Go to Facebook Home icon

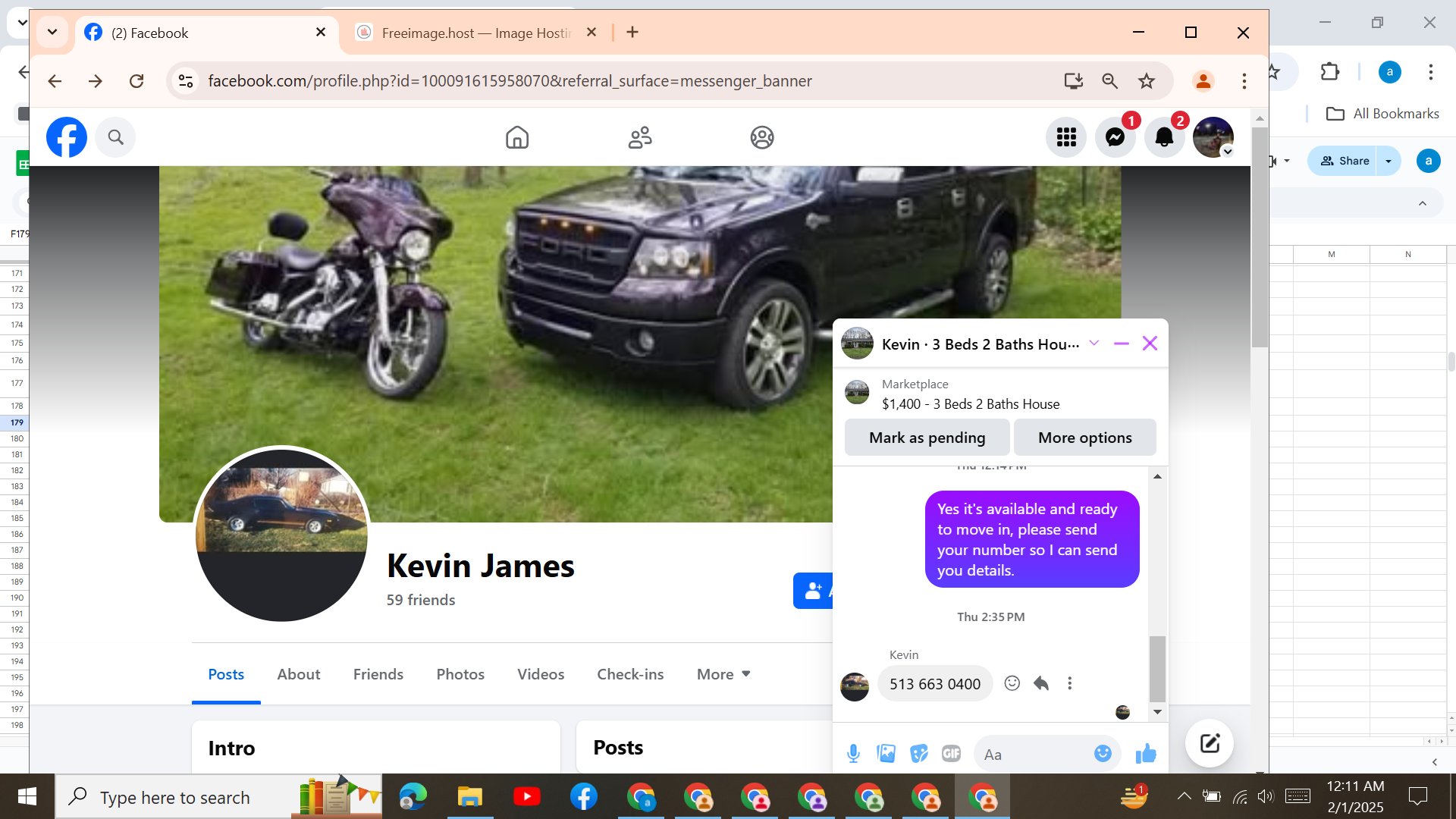[517, 137]
